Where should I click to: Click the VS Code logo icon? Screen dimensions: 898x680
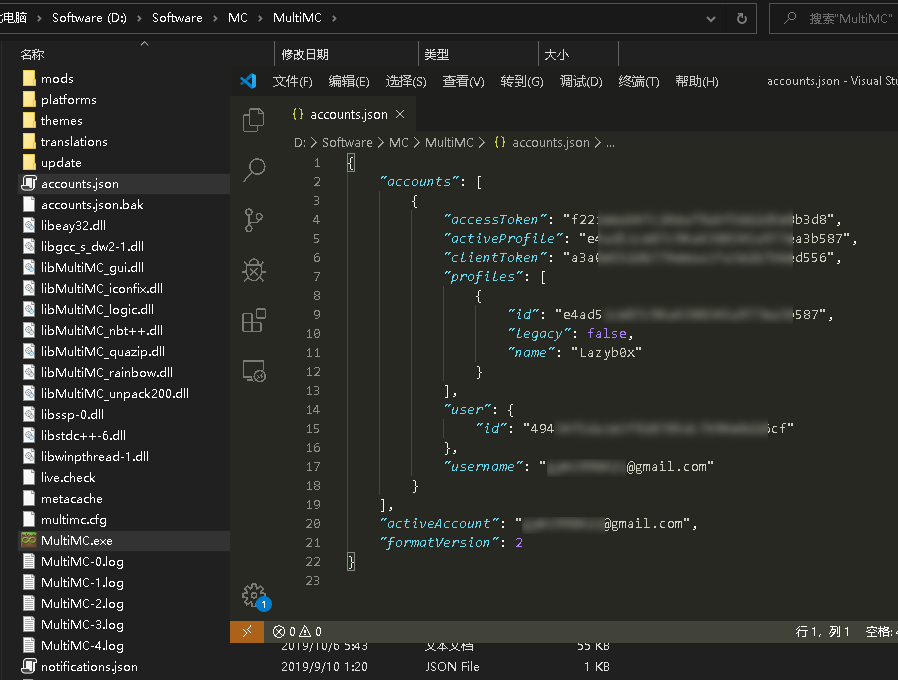(248, 81)
